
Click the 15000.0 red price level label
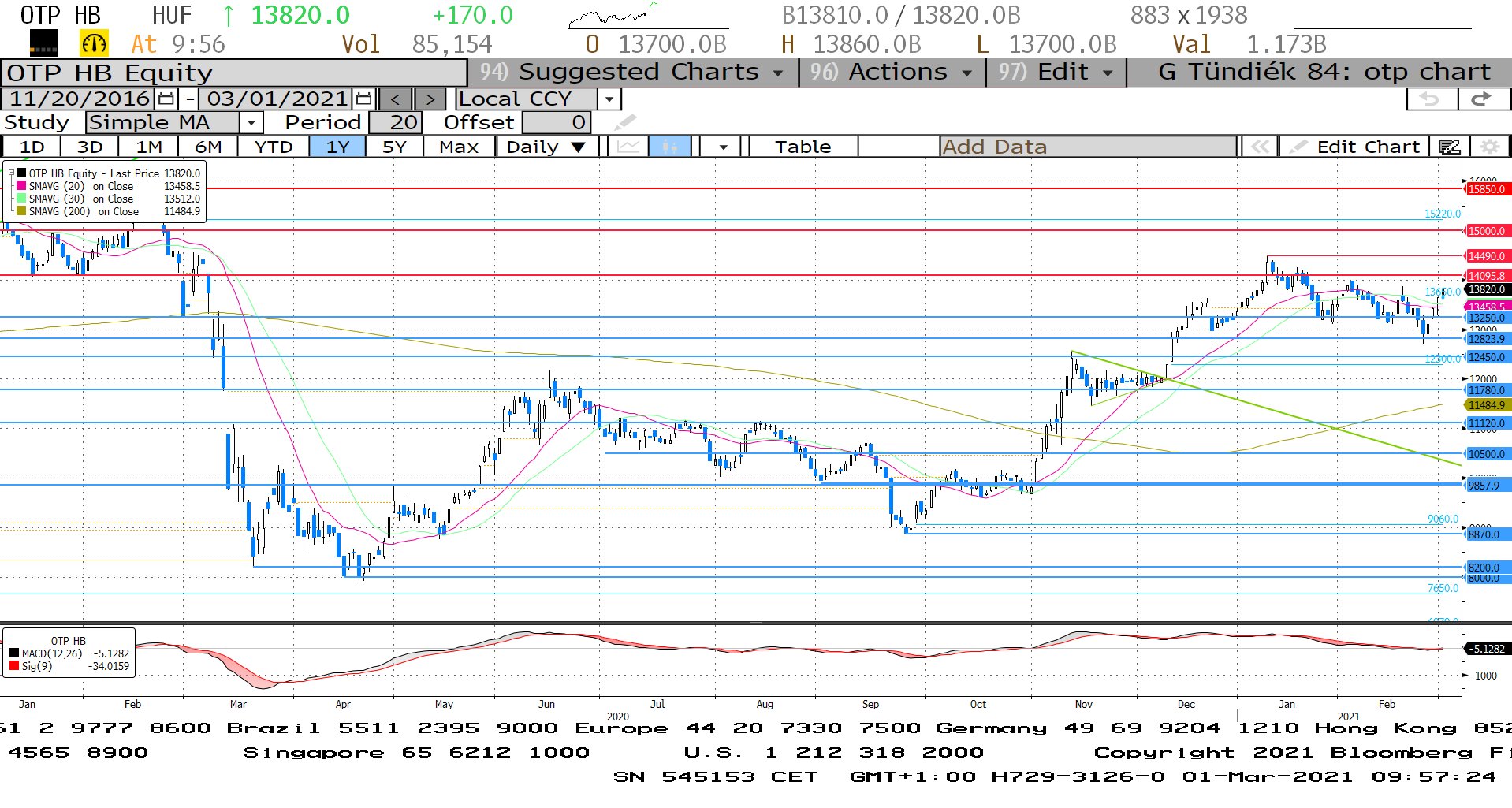(x=1486, y=231)
